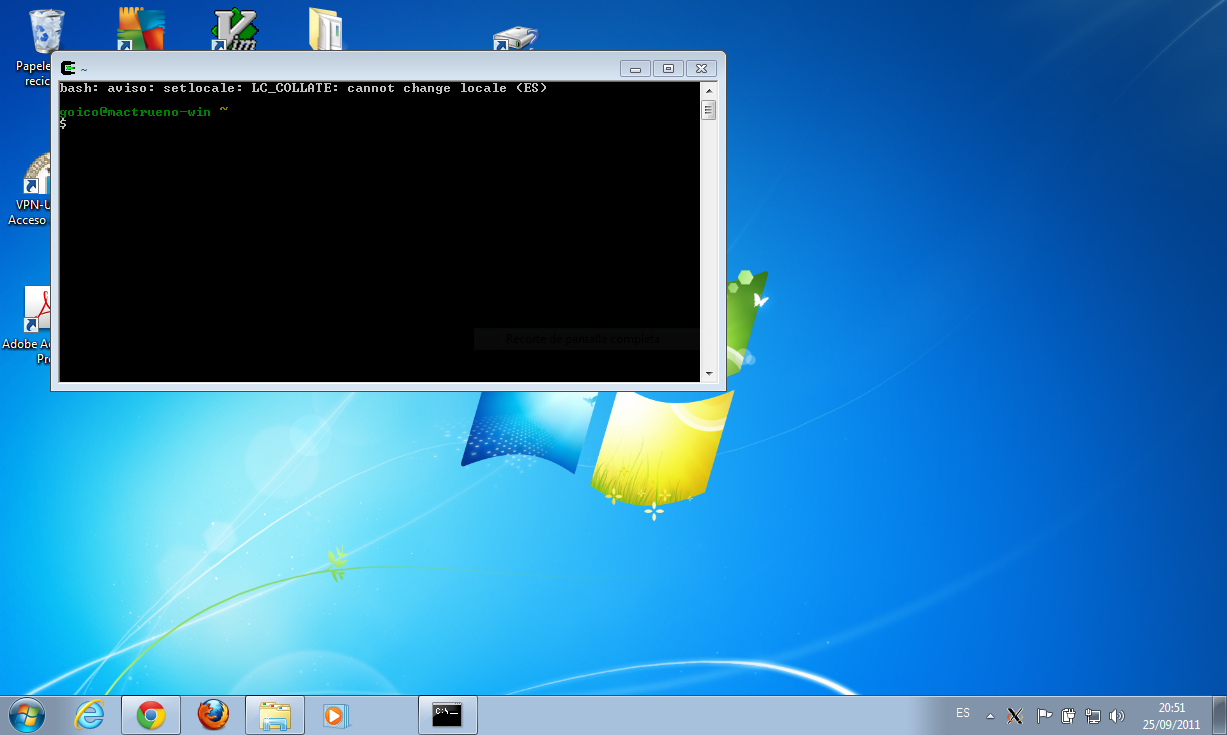The height and width of the screenshot is (735, 1227).
Task: Open the AVG antivirus desktop shortcut
Action: coord(140,29)
